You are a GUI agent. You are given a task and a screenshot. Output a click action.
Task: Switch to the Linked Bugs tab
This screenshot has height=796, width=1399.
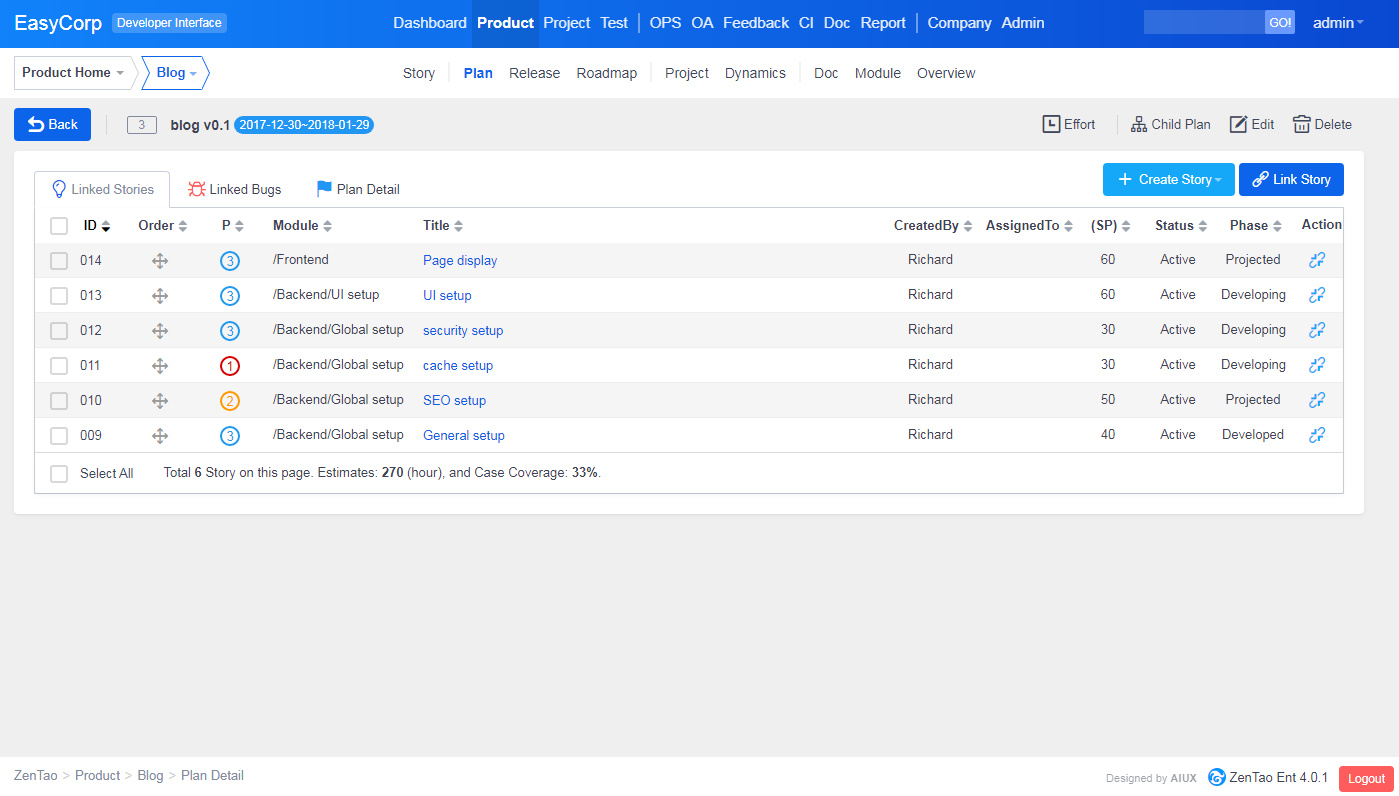pos(235,189)
